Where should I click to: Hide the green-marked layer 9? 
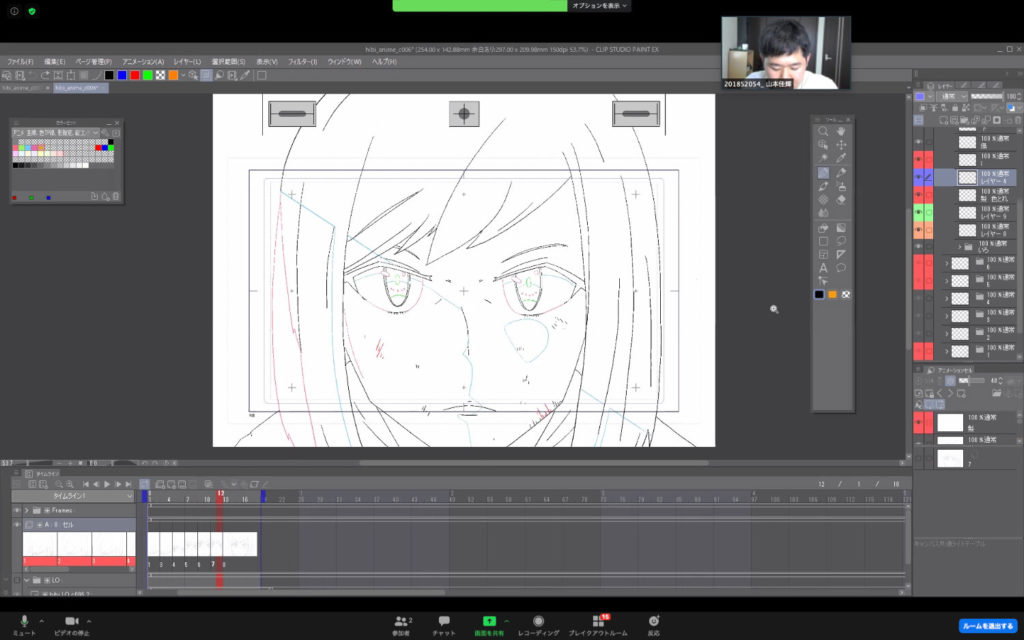pos(918,212)
